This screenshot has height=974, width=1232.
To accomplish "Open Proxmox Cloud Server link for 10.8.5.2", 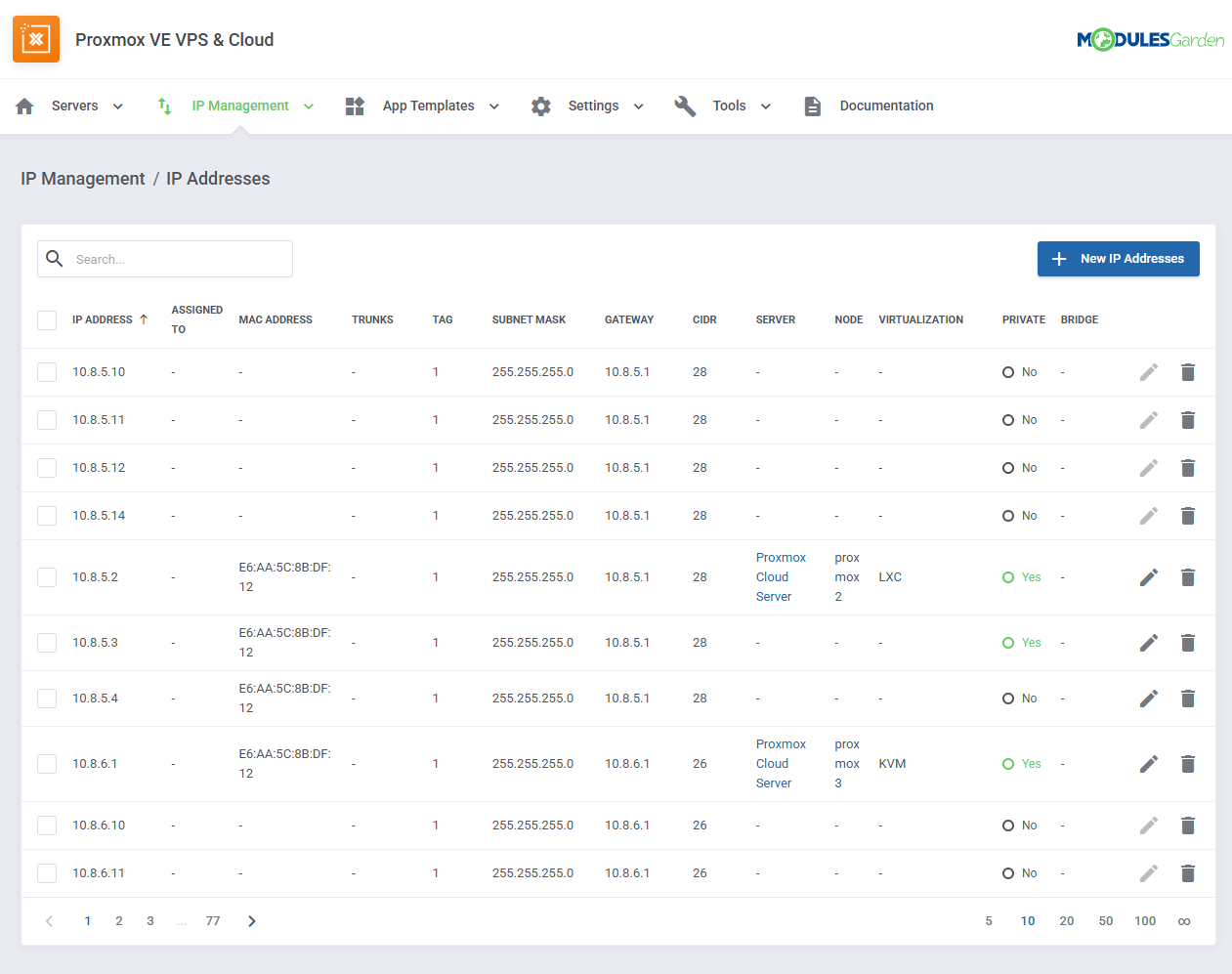I will tap(781, 577).
